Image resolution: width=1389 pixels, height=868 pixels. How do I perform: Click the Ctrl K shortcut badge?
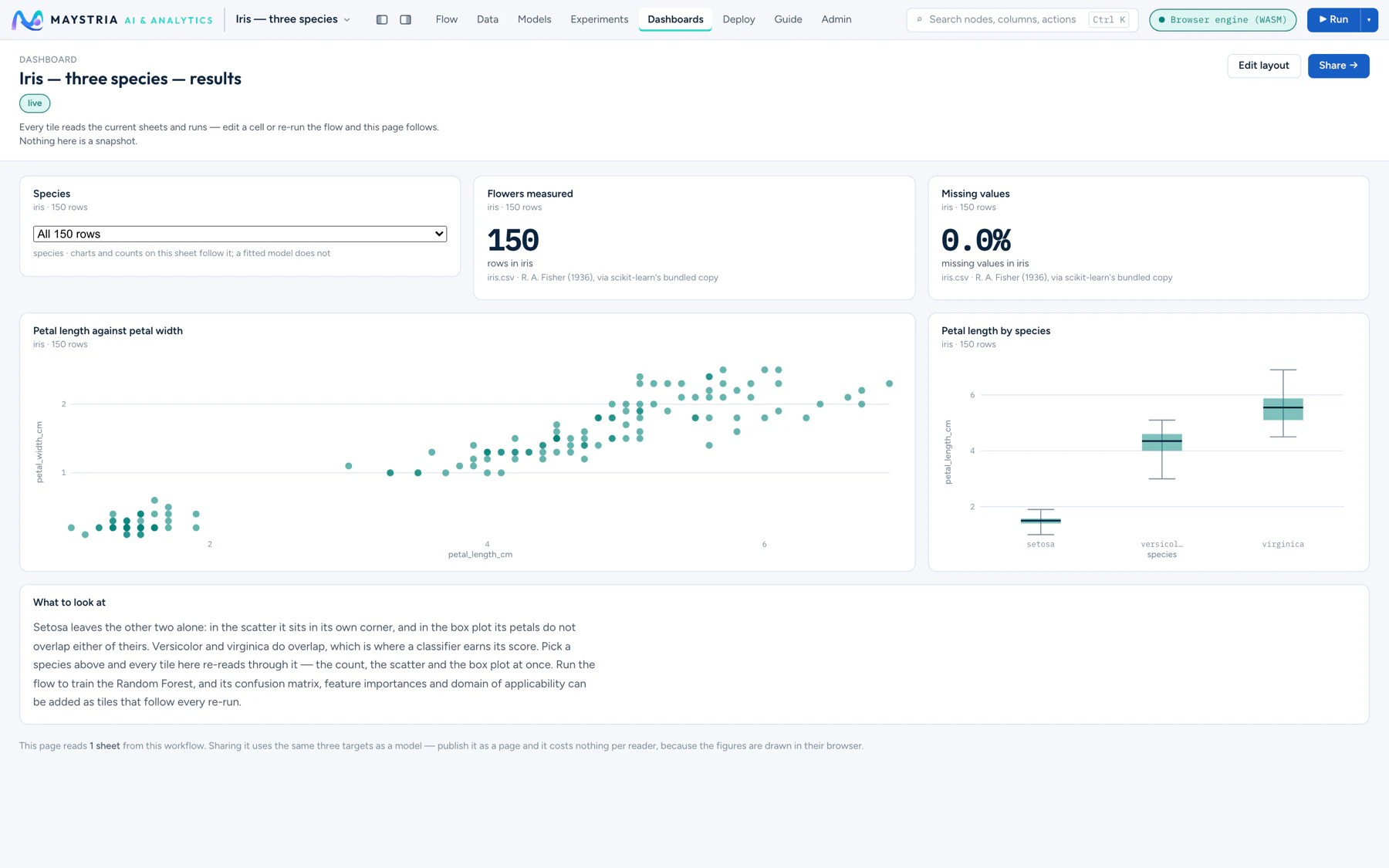[1109, 19]
